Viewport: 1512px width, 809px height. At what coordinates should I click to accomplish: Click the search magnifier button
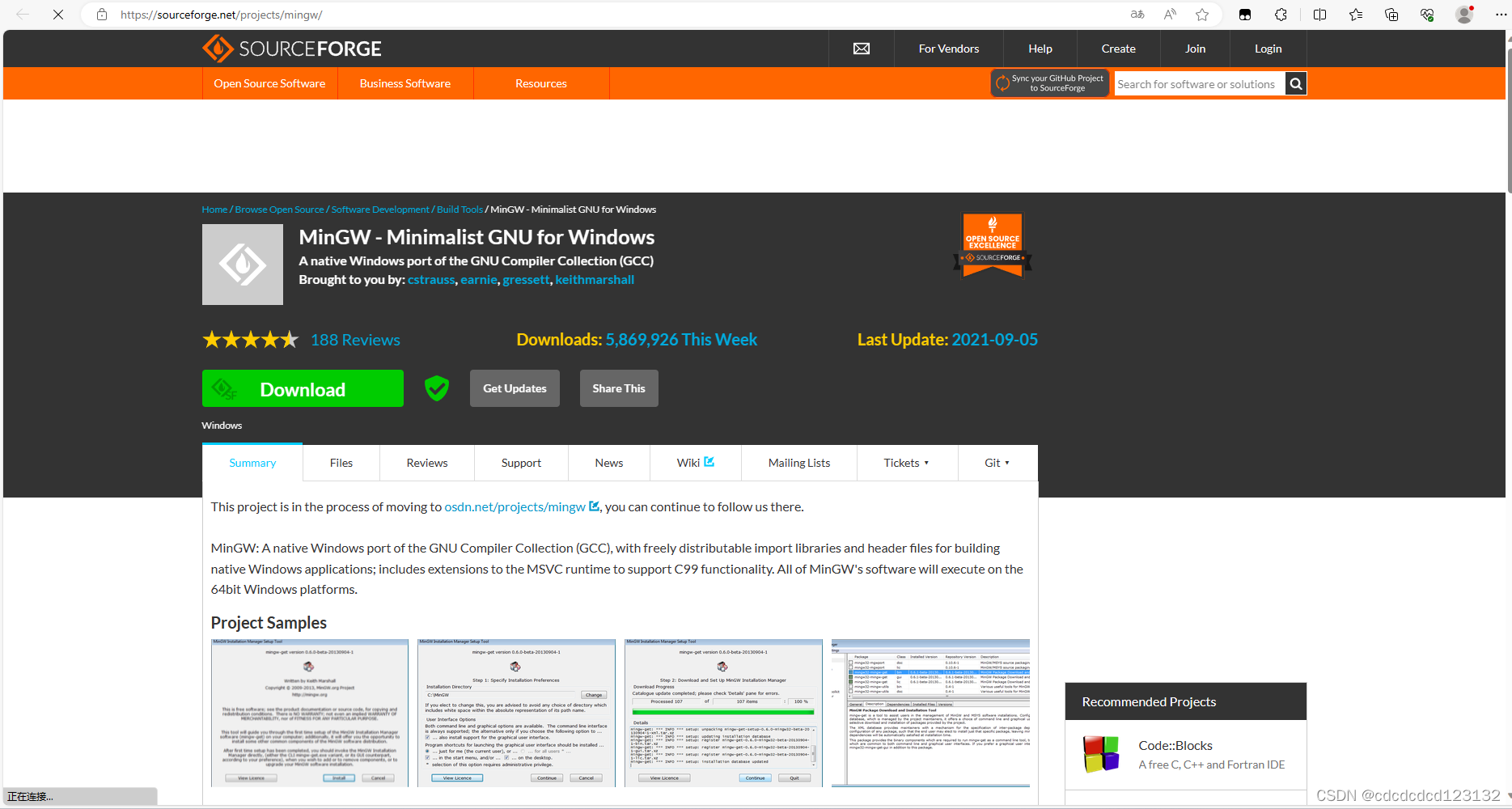[1296, 83]
